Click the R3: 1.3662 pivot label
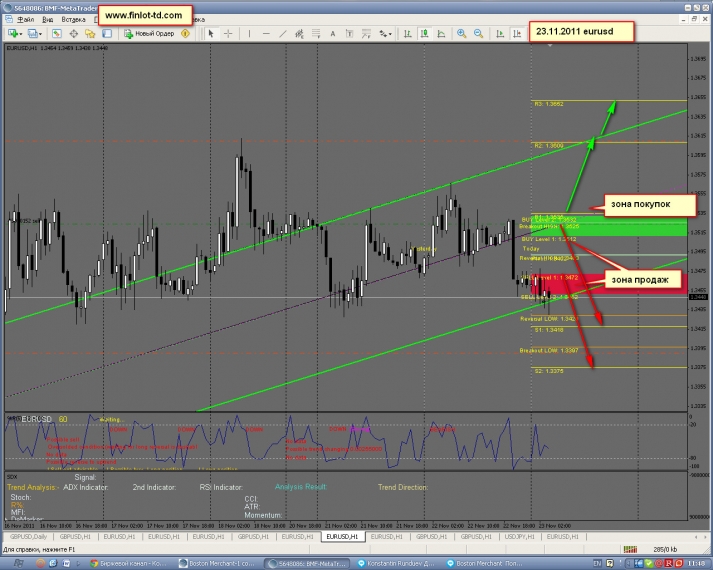 549,104
